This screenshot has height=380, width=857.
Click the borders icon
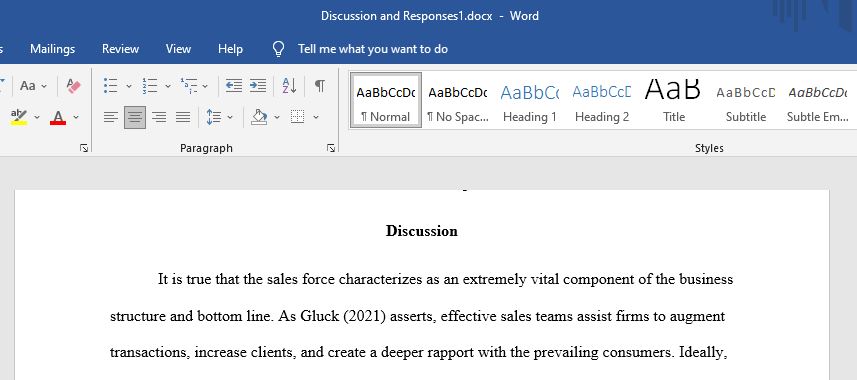point(297,116)
